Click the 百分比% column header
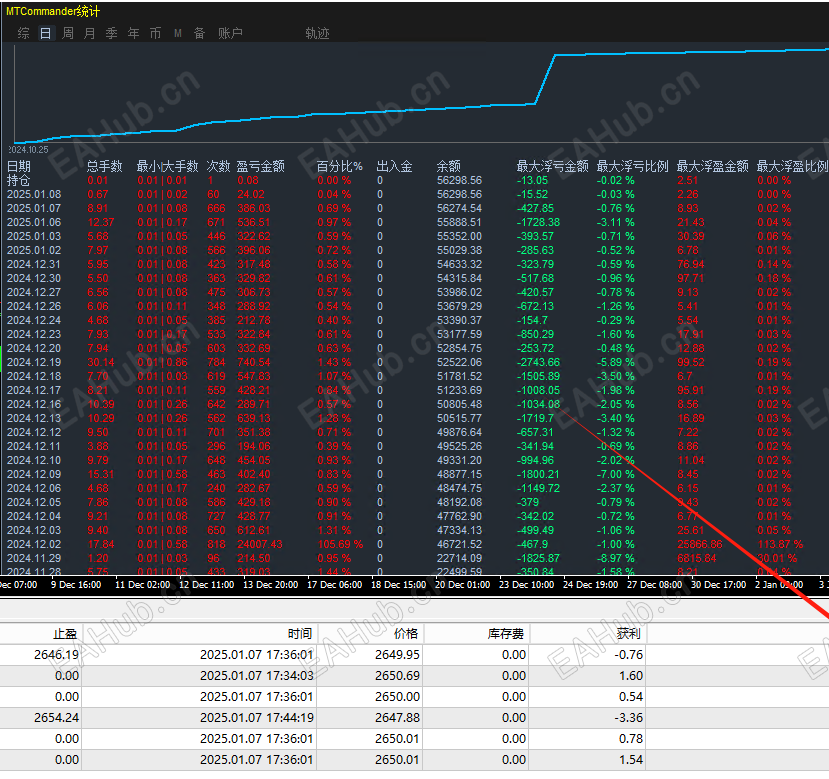Screen dimensions: 829x779 click(339, 167)
